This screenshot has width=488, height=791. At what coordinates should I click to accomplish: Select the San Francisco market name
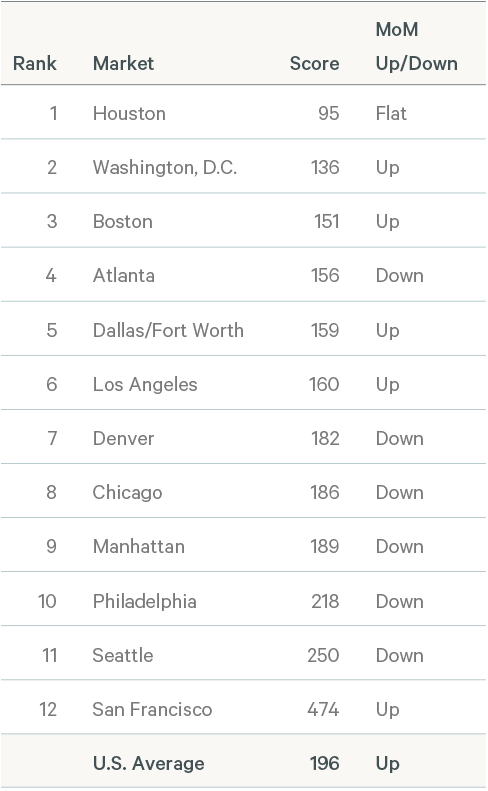[x=152, y=709]
